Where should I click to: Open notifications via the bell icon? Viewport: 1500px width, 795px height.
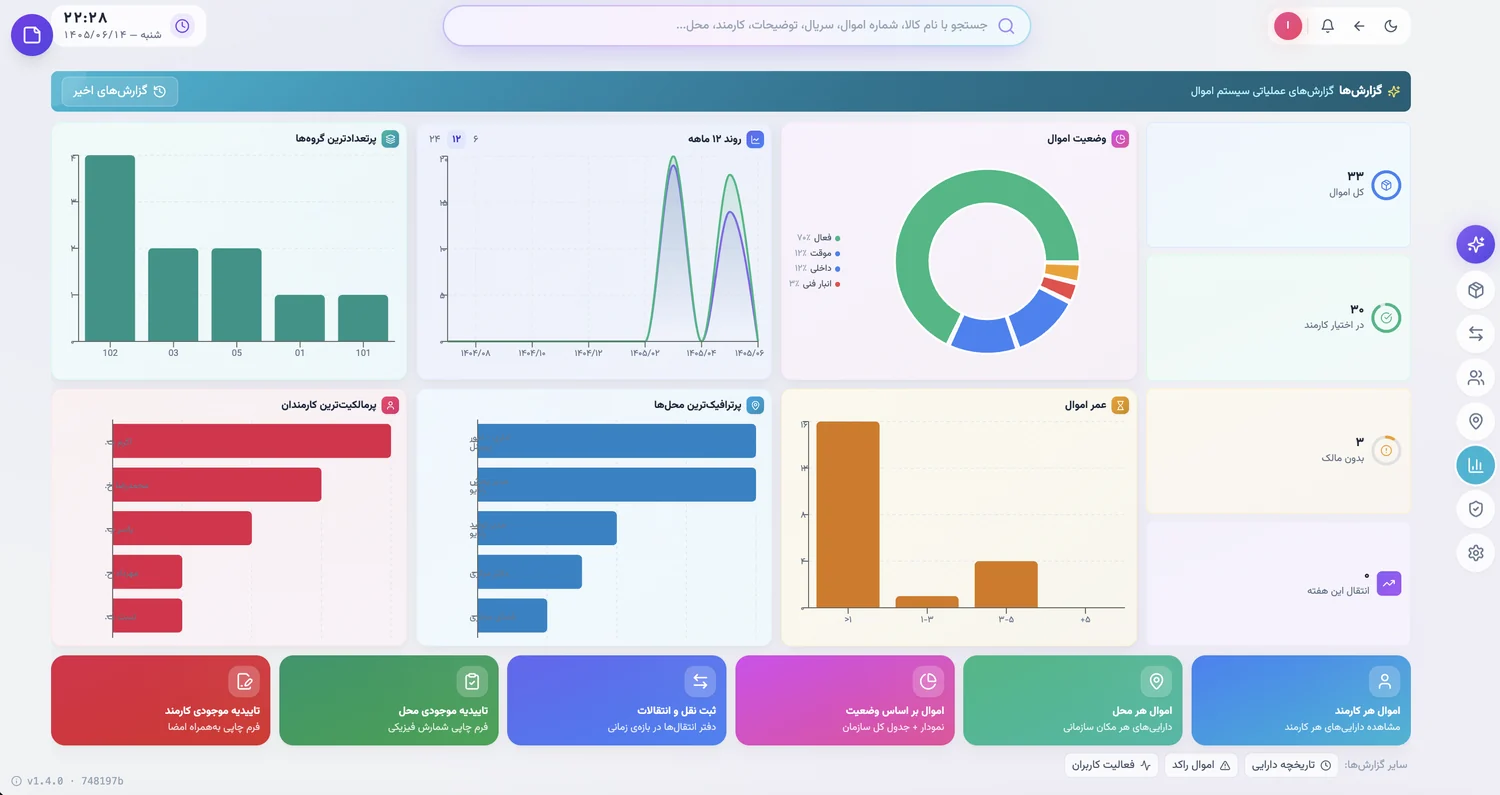pos(1328,26)
